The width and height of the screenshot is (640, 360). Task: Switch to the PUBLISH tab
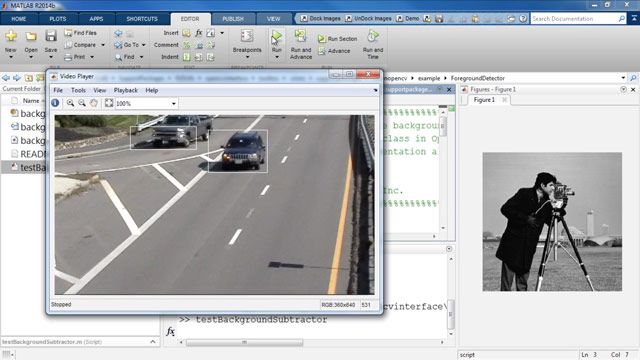click(x=233, y=19)
